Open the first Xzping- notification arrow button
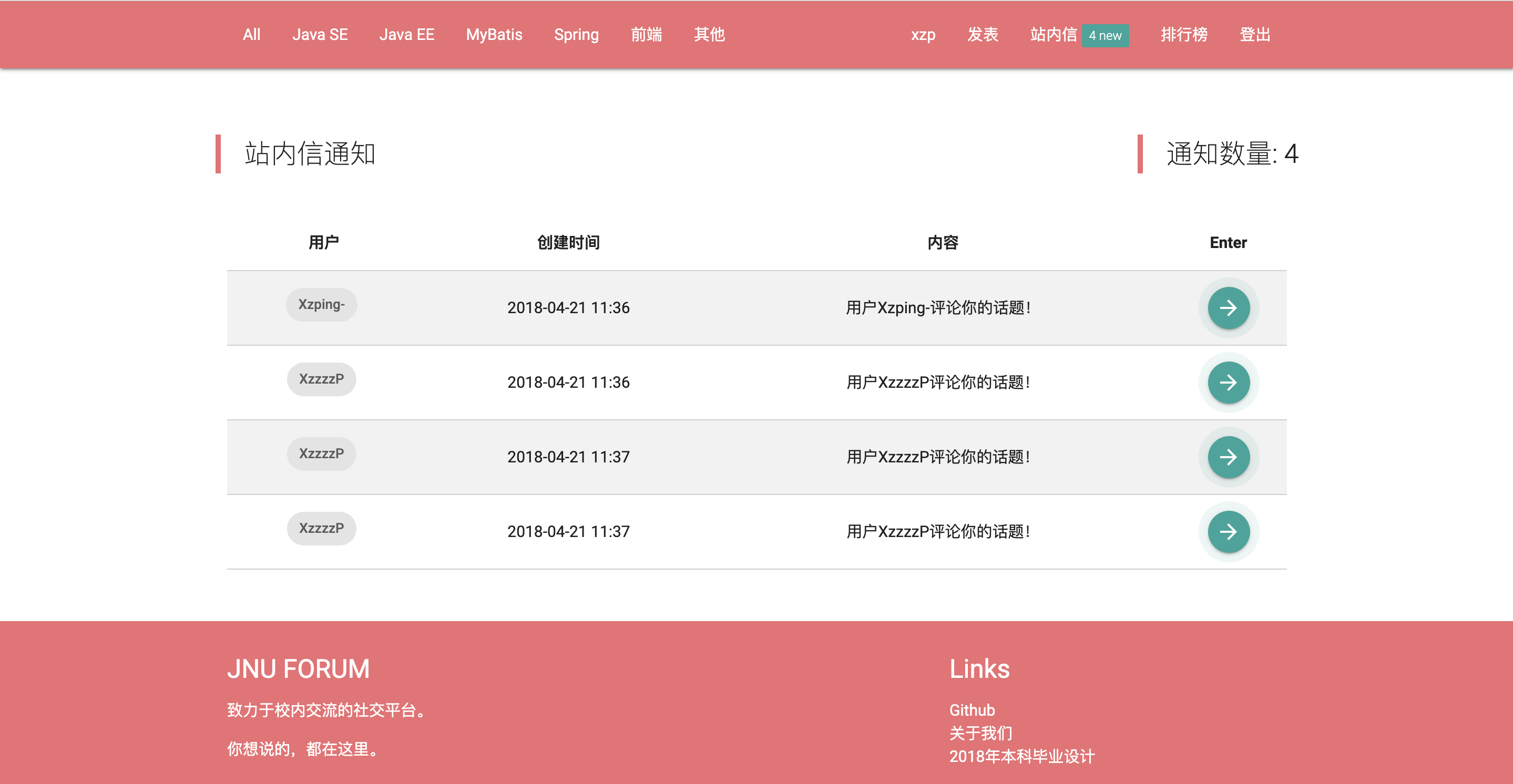Viewport: 1513px width, 784px height. [x=1228, y=308]
